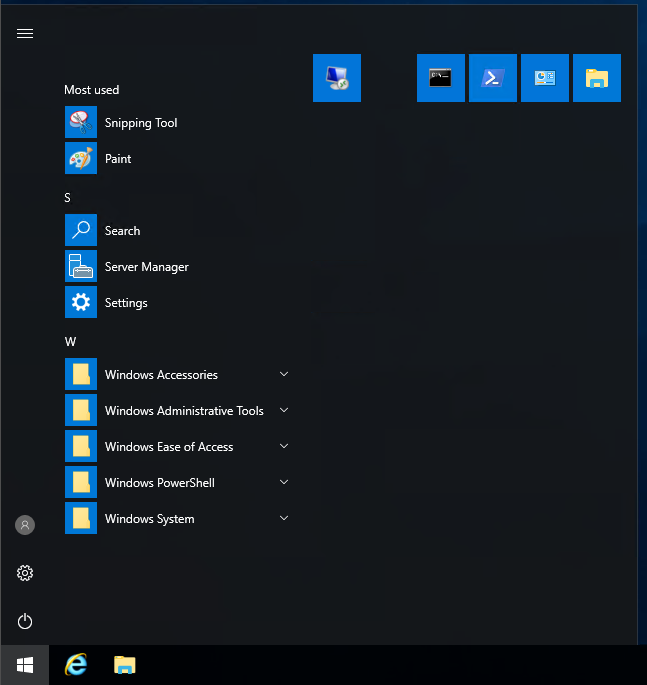Click the Settings gear app icon
647x685 pixels.
tap(81, 302)
